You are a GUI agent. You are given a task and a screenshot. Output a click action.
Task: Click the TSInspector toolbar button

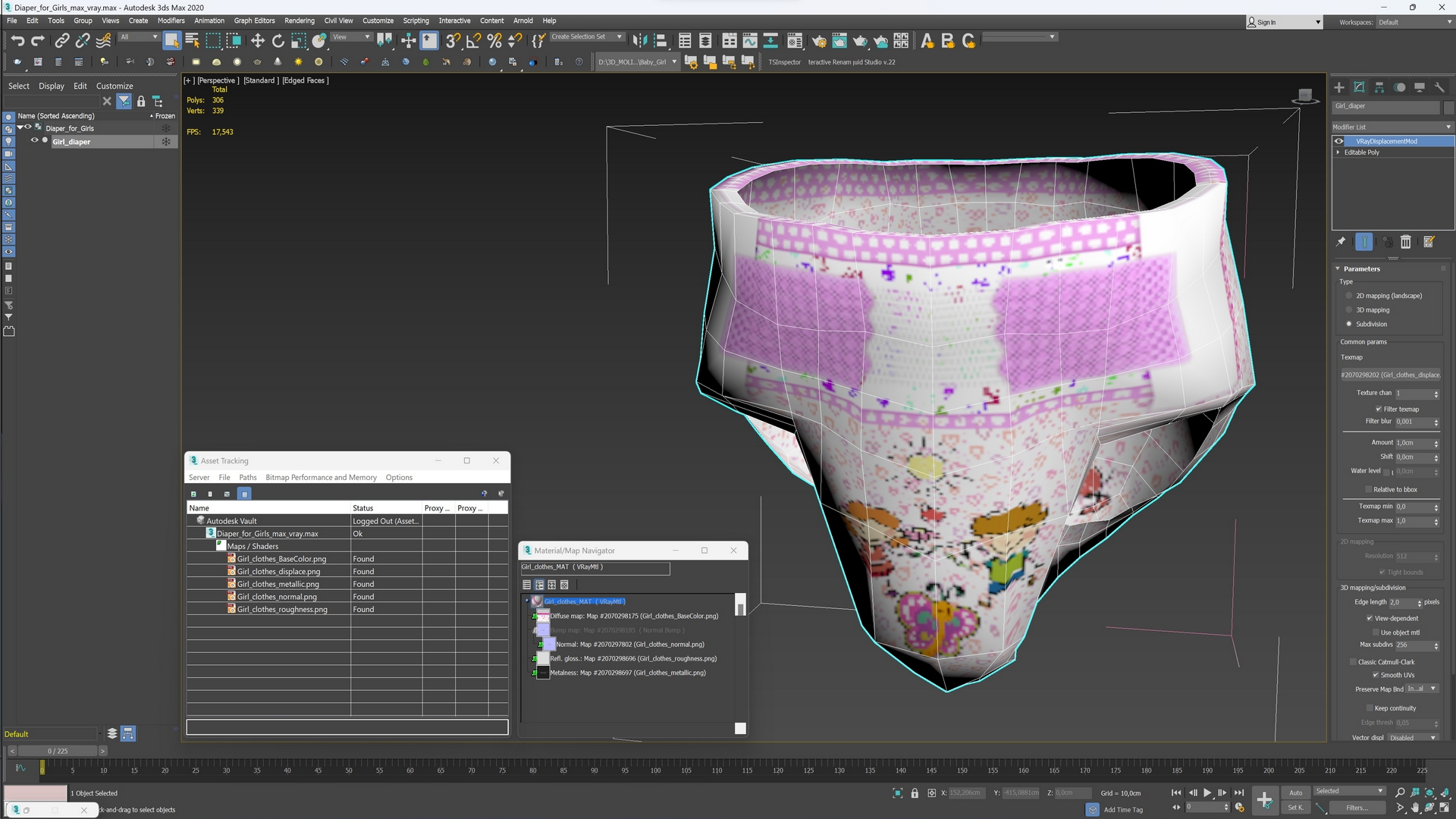784,62
